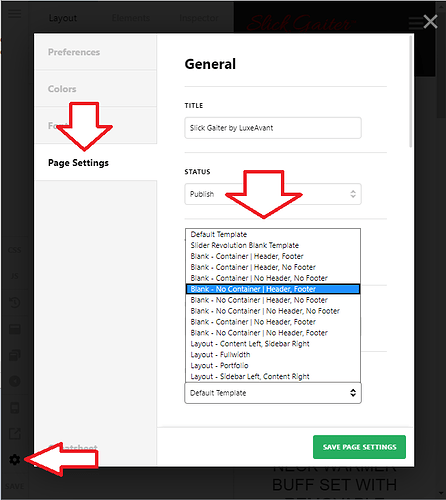
Task: Open settings via the gear icon
Action: [x=15, y=460]
